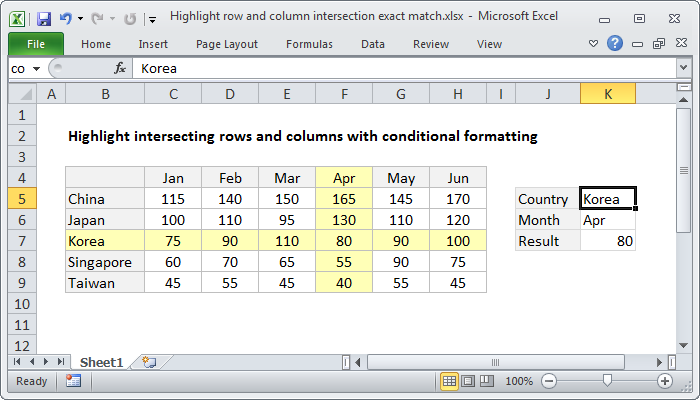Switch to Page Break Preview button
Screen dimensions: 700x400
(x=487, y=381)
